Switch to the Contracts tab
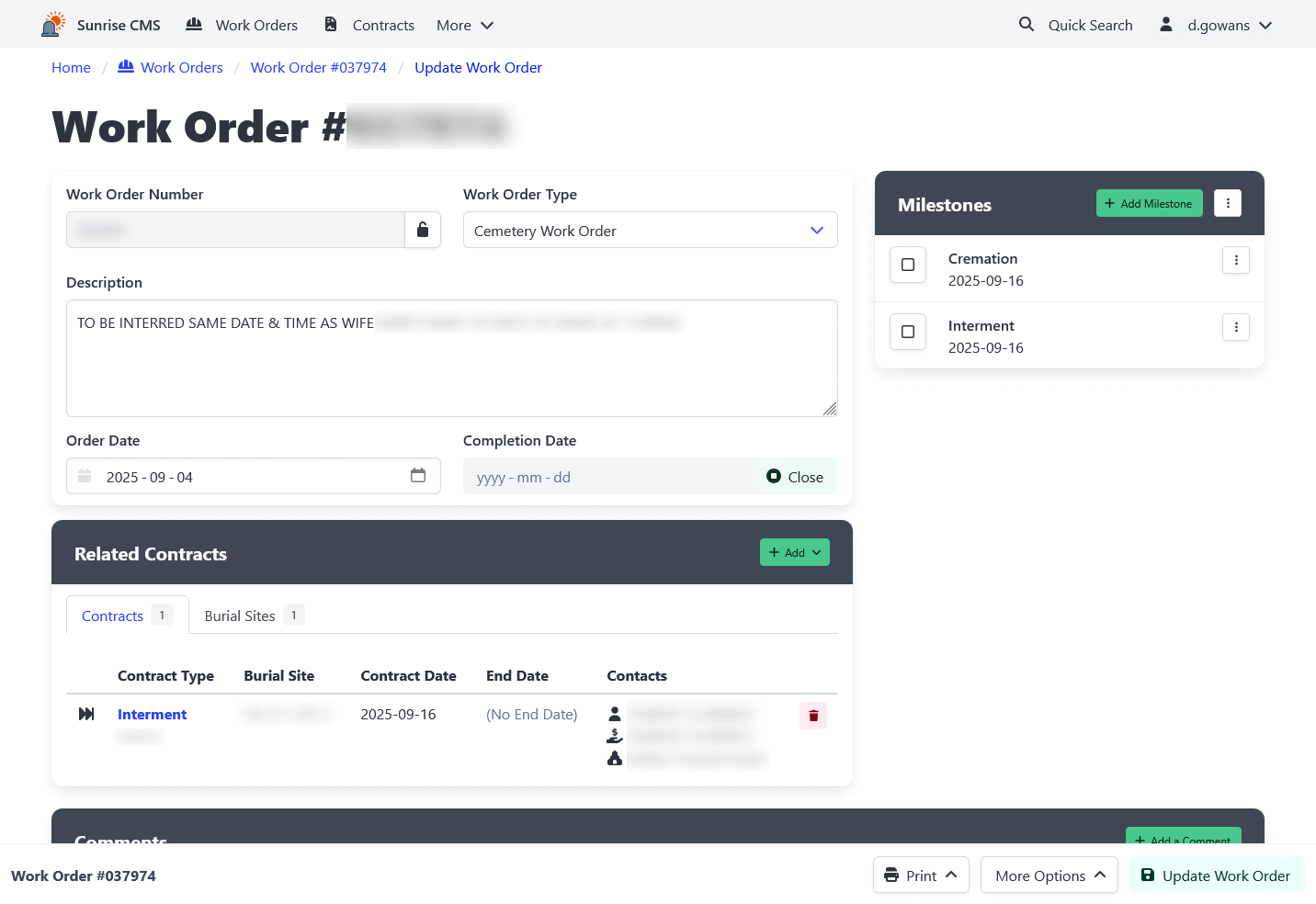Image resolution: width=1316 pixels, height=904 pixels. click(x=128, y=615)
